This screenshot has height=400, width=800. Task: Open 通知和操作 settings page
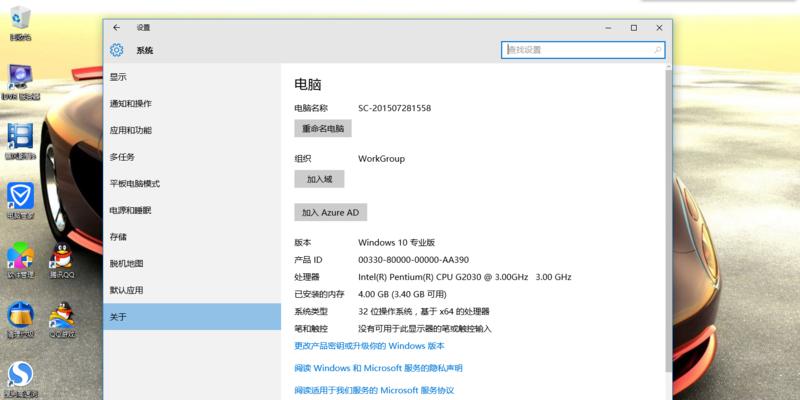pyautogui.click(x=192, y=104)
